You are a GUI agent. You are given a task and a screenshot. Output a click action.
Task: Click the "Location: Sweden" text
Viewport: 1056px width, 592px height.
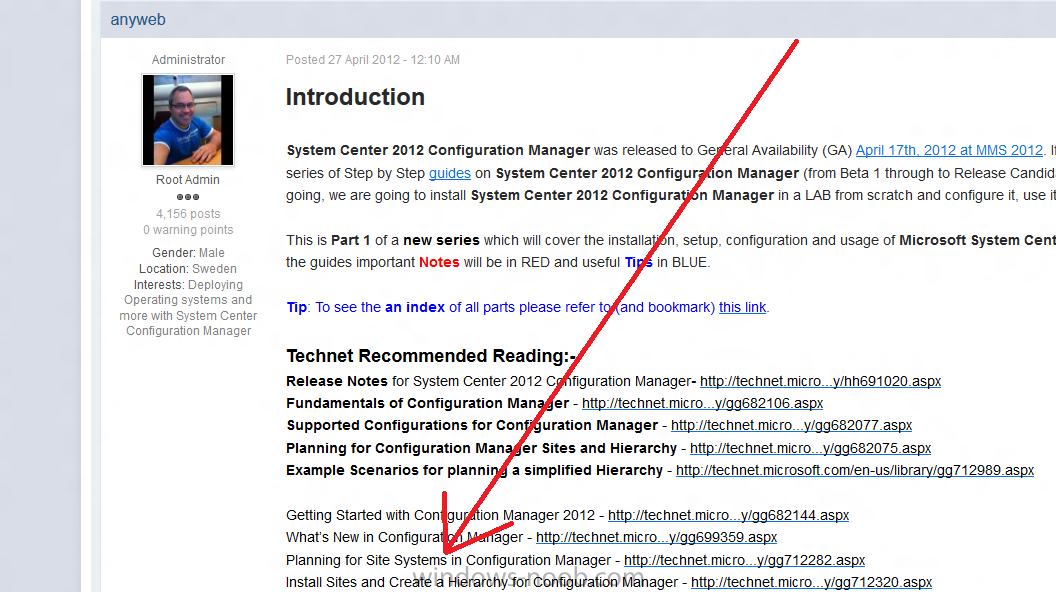tap(188, 269)
